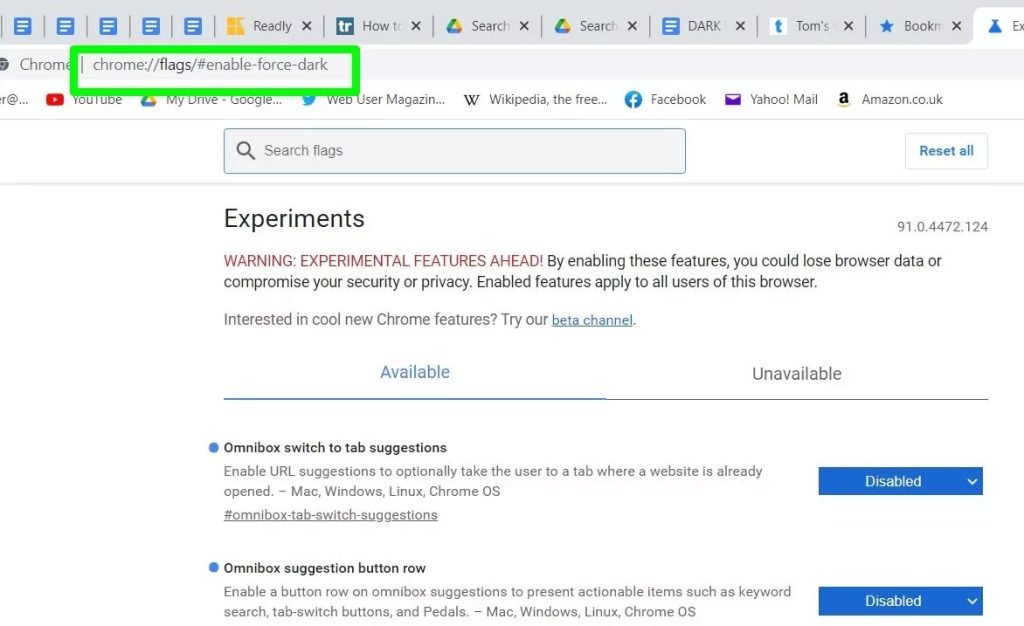This screenshot has width=1024, height=626.
Task: Open the #omnibox-tab-switch-suggestions anchor link
Action: click(330, 515)
